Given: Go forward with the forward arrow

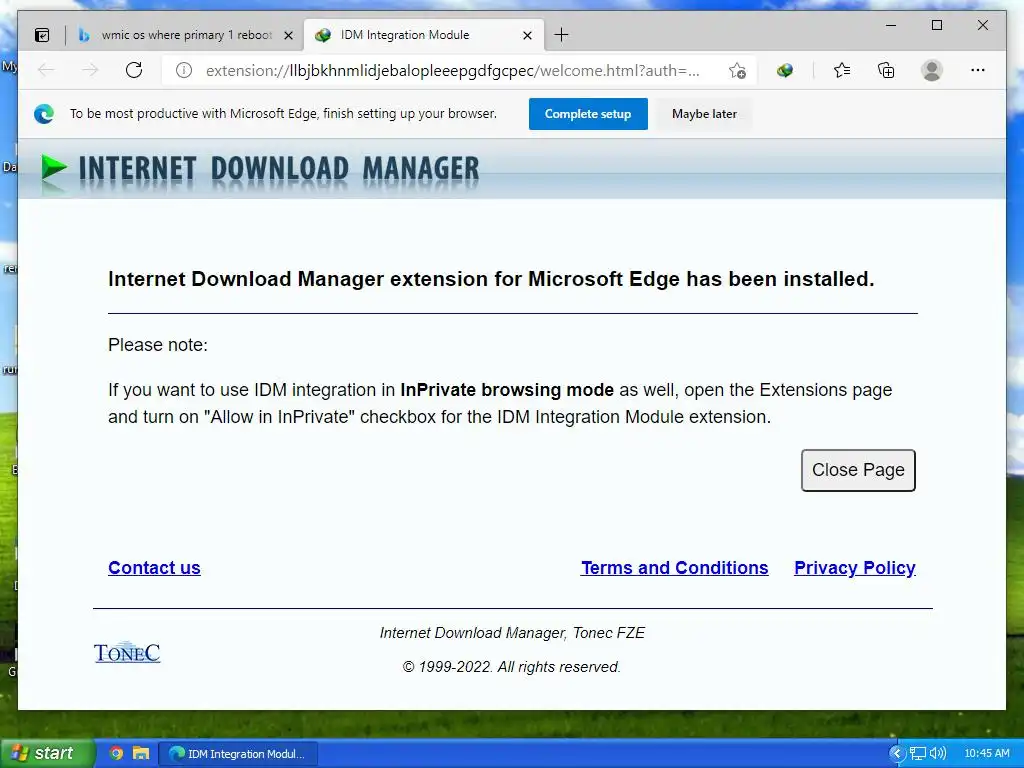Looking at the screenshot, I should click(89, 70).
